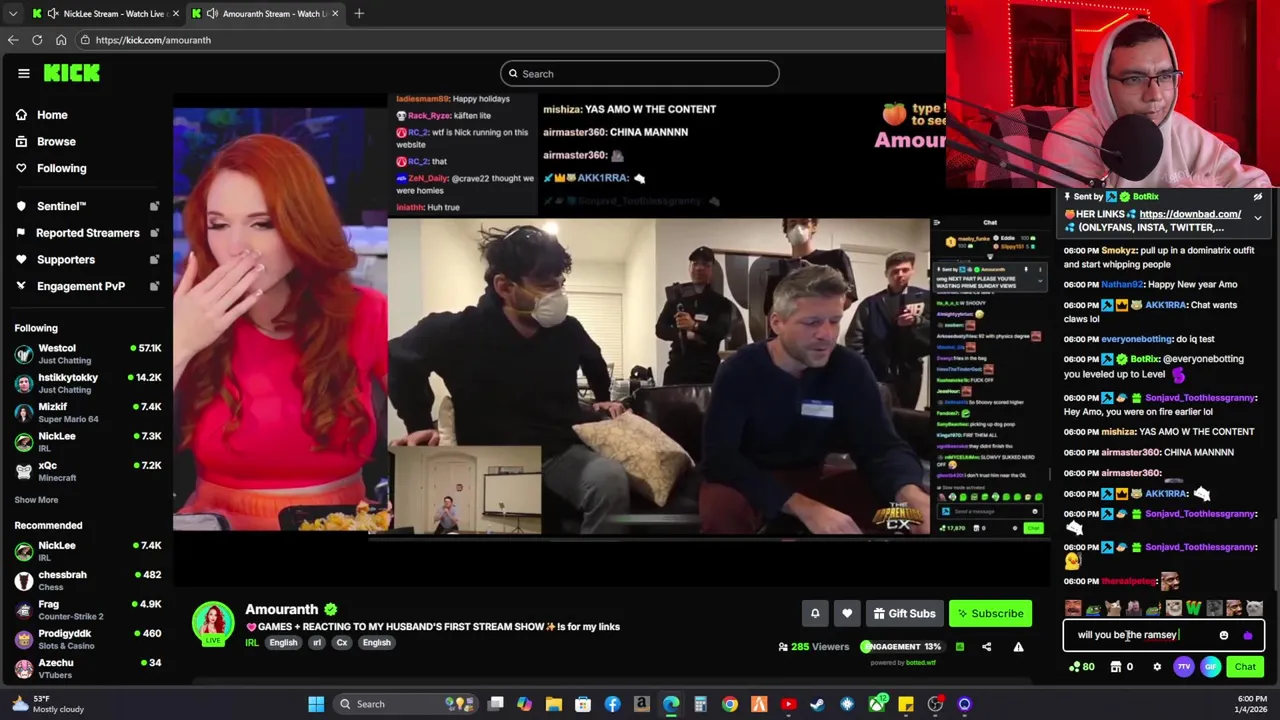
Task: Click the engagement 13% meter
Action: 901,647
